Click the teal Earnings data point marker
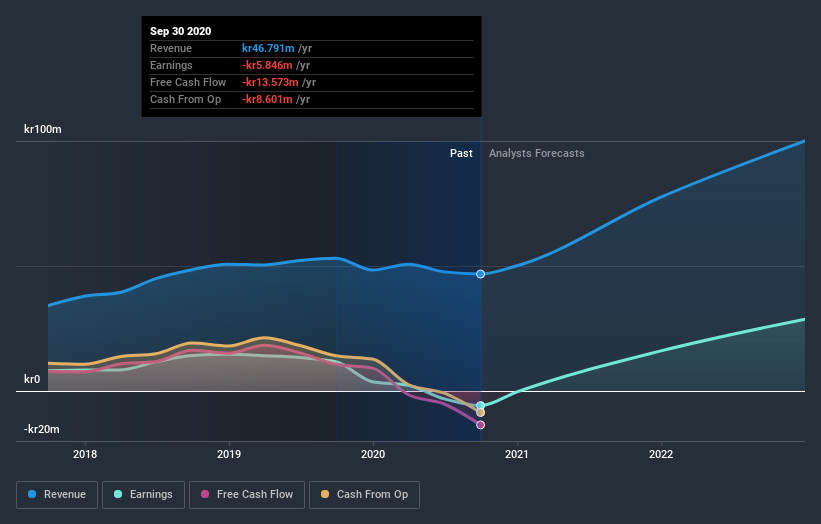Screen dimensions: 821x524 pos(481,406)
